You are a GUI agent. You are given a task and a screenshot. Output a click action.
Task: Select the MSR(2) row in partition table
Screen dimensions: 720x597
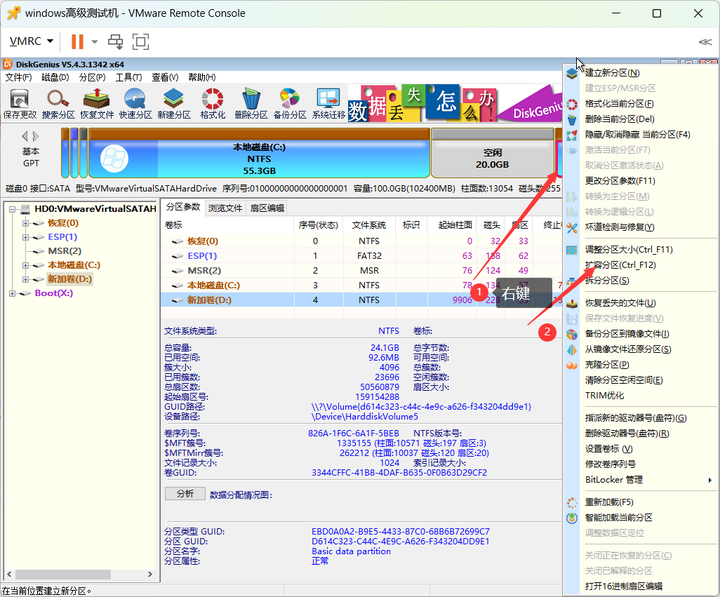(362, 270)
